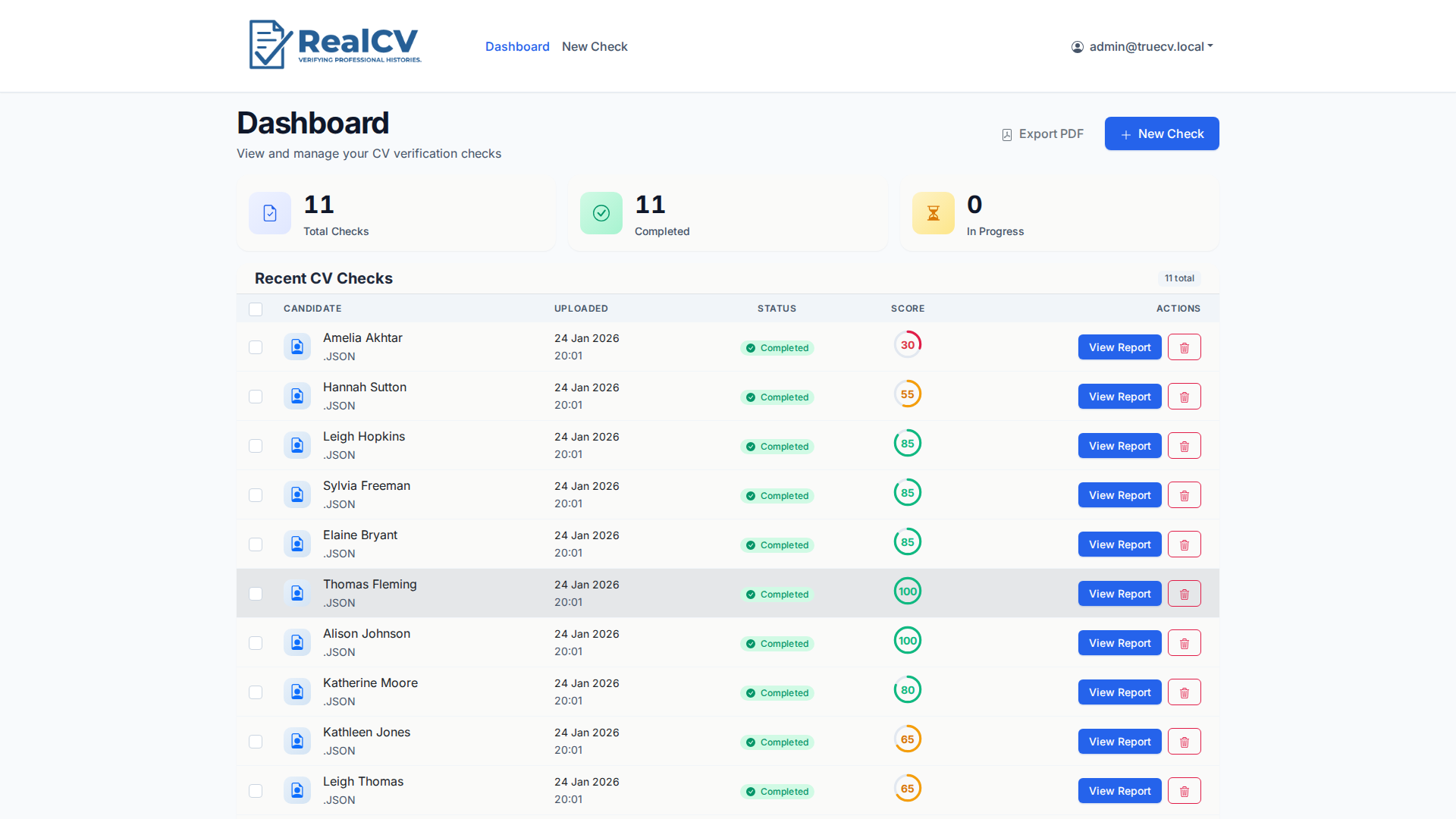Screen dimensions: 1456x819
Task: Delete Amelia Akhtar's check via trash icon
Action: [x=1184, y=347]
